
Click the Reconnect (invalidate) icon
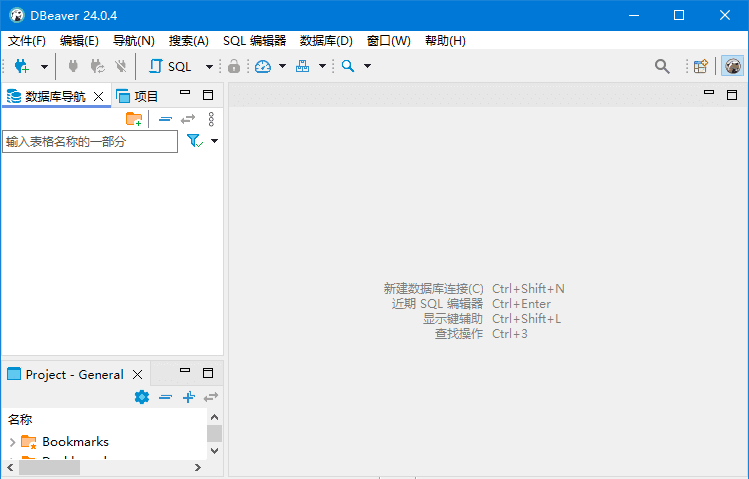pyautogui.click(x=97, y=66)
